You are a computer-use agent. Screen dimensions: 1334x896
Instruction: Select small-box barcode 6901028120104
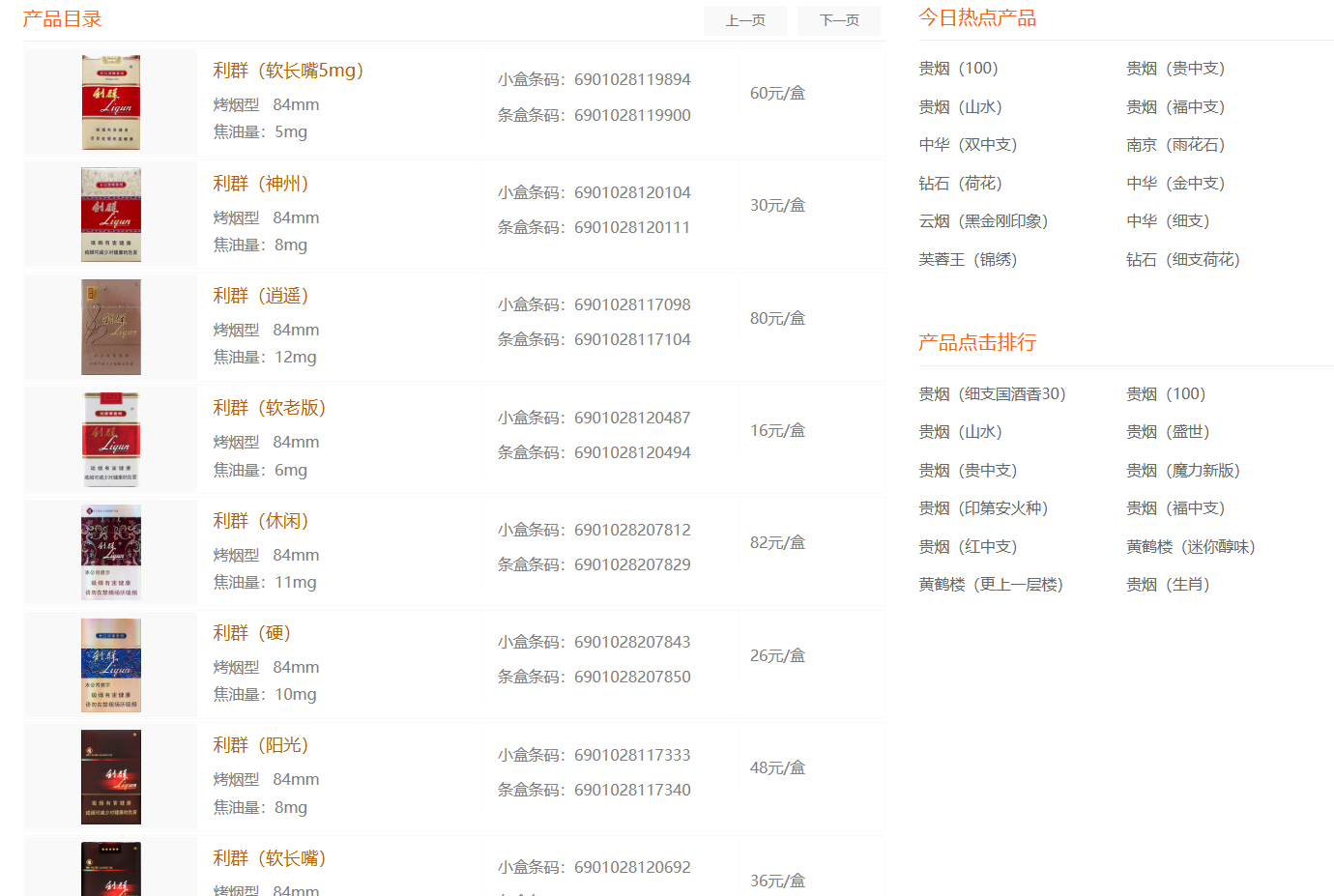coord(632,193)
